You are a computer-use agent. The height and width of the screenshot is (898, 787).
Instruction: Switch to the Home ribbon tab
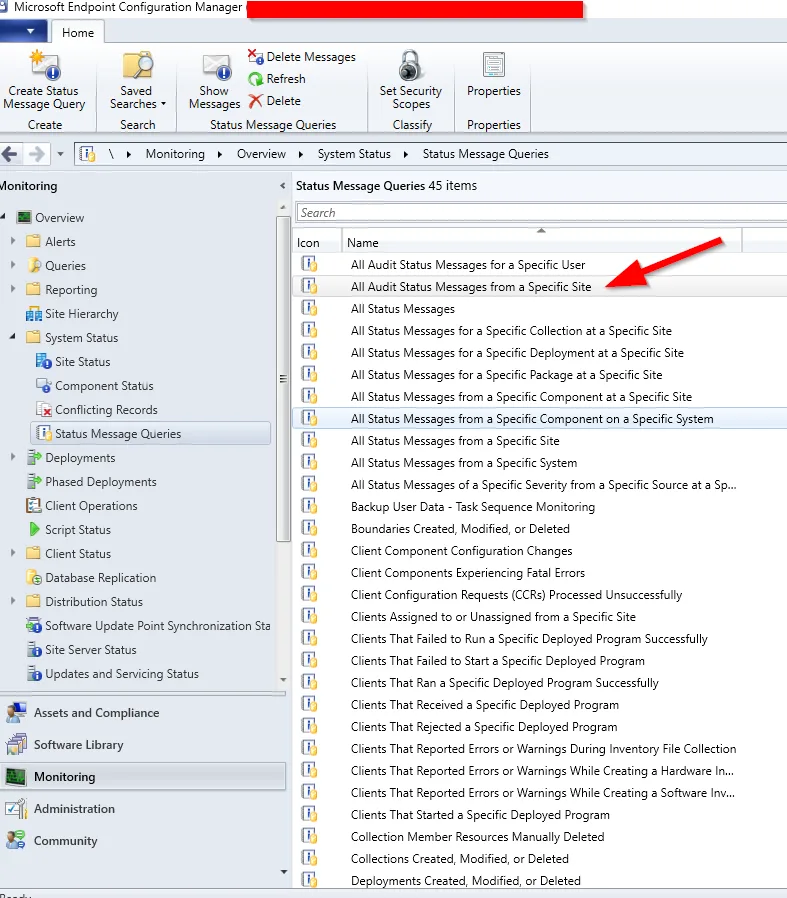78,33
